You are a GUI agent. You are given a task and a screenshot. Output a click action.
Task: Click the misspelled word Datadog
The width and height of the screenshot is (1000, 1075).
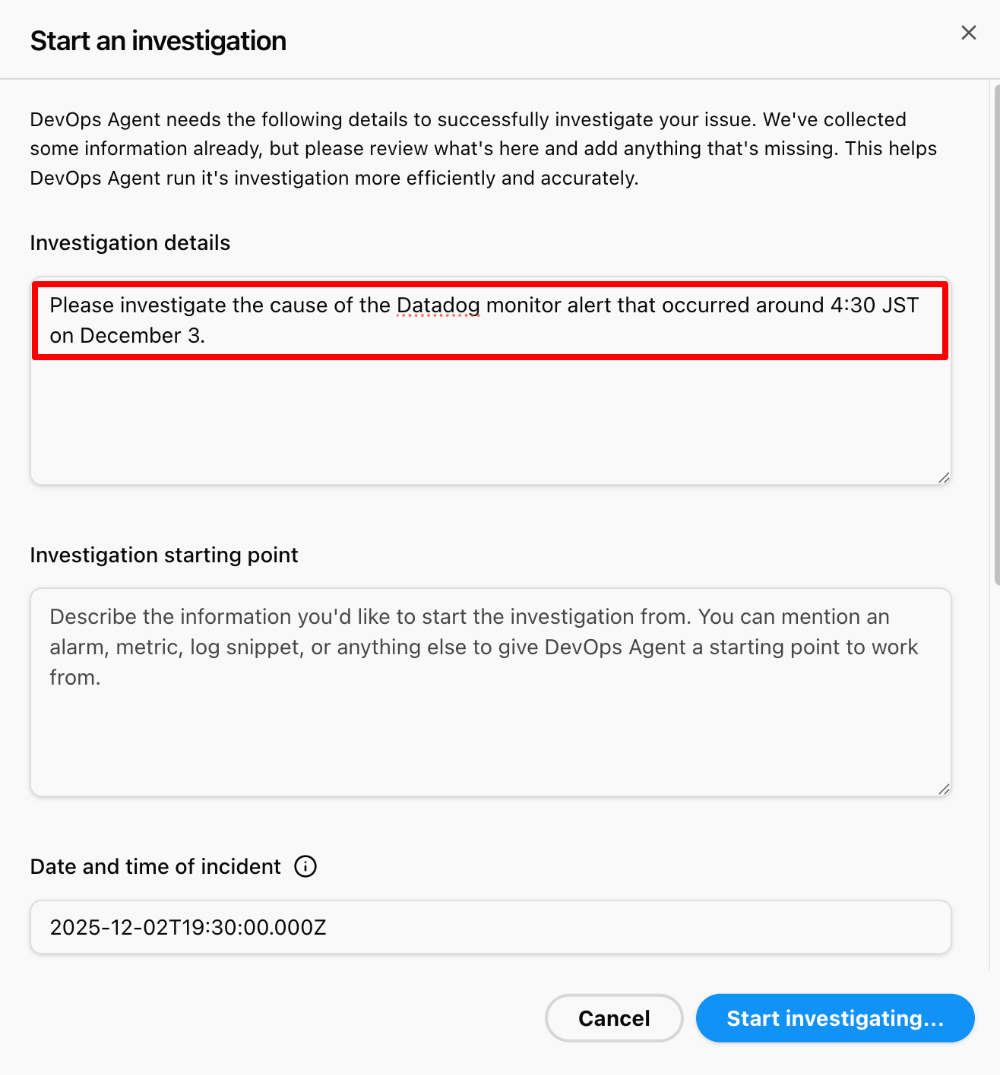438,305
